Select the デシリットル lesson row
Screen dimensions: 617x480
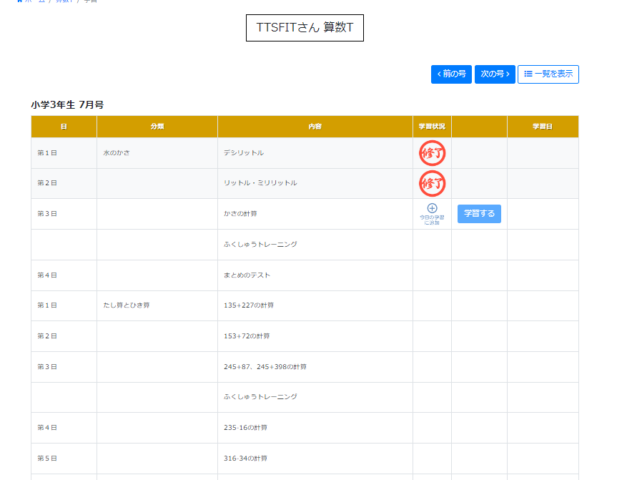pyautogui.click(x=244, y=153)
